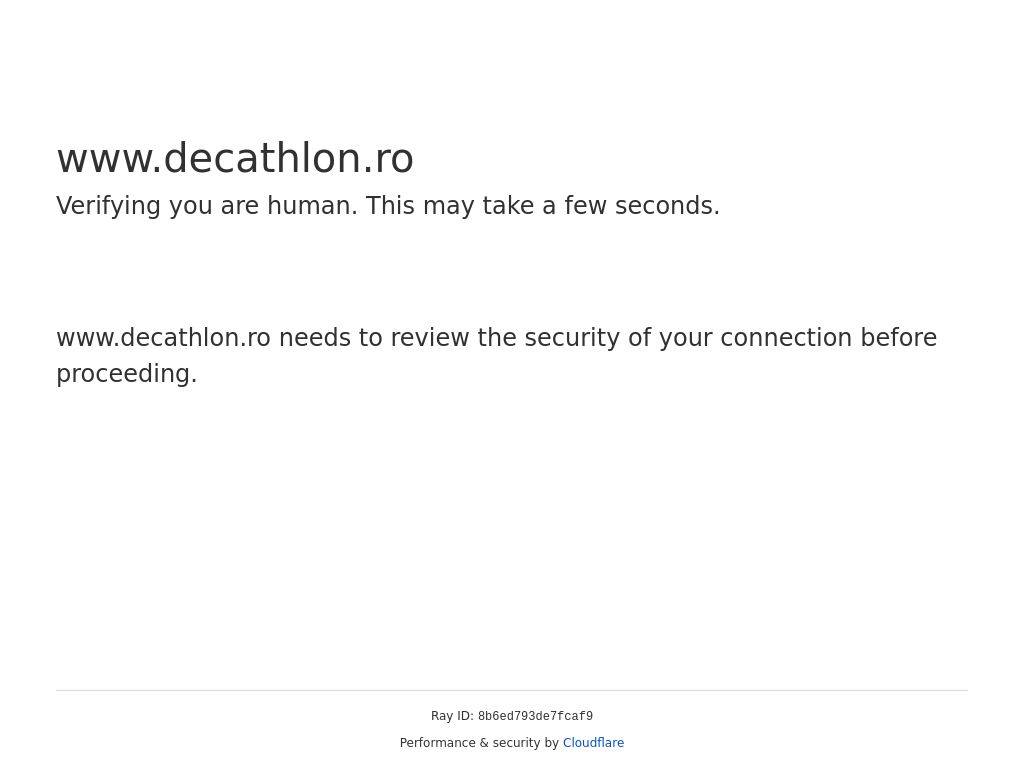Click the Ray ID value 8b6ed793de7fcaf9
This screenshot has width=1024, height=768.
[535, 717]
